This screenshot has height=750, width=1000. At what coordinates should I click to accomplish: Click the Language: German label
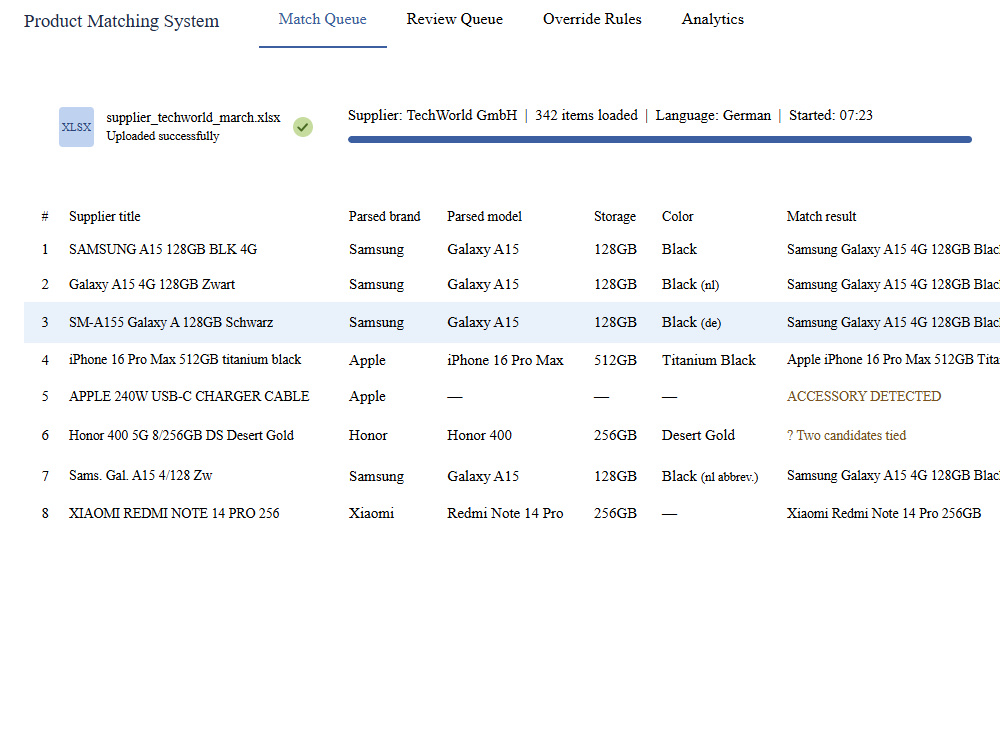point(713,115)
